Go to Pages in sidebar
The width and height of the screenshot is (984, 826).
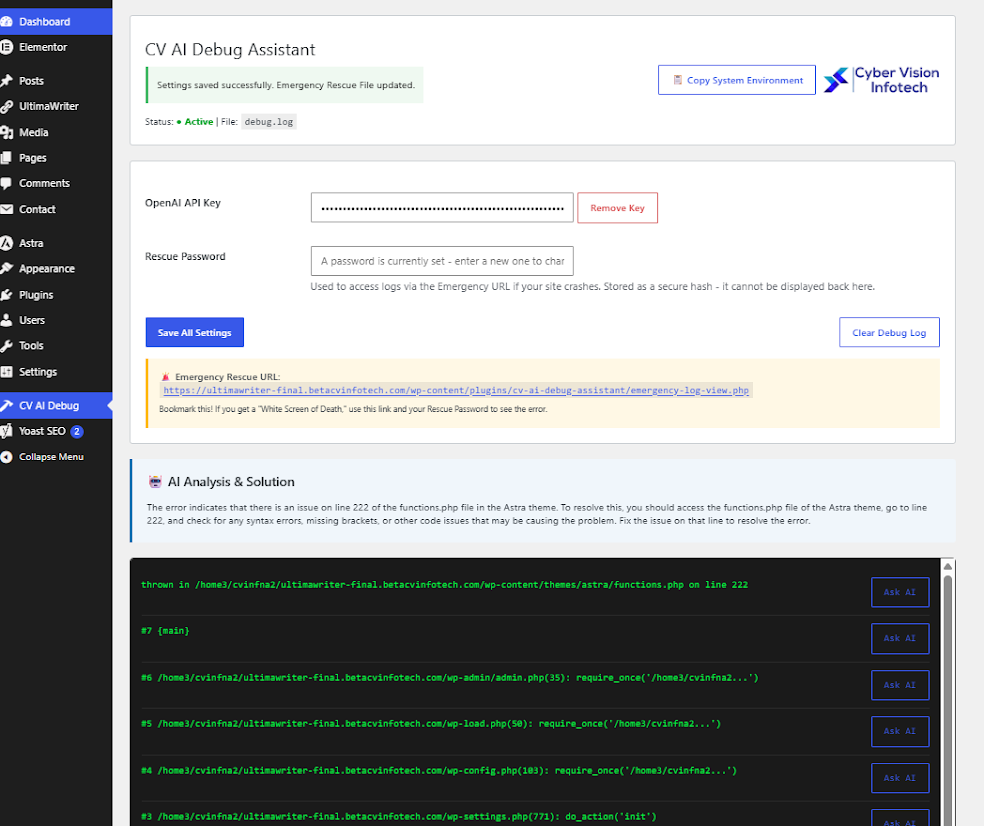tap(56, 158)
